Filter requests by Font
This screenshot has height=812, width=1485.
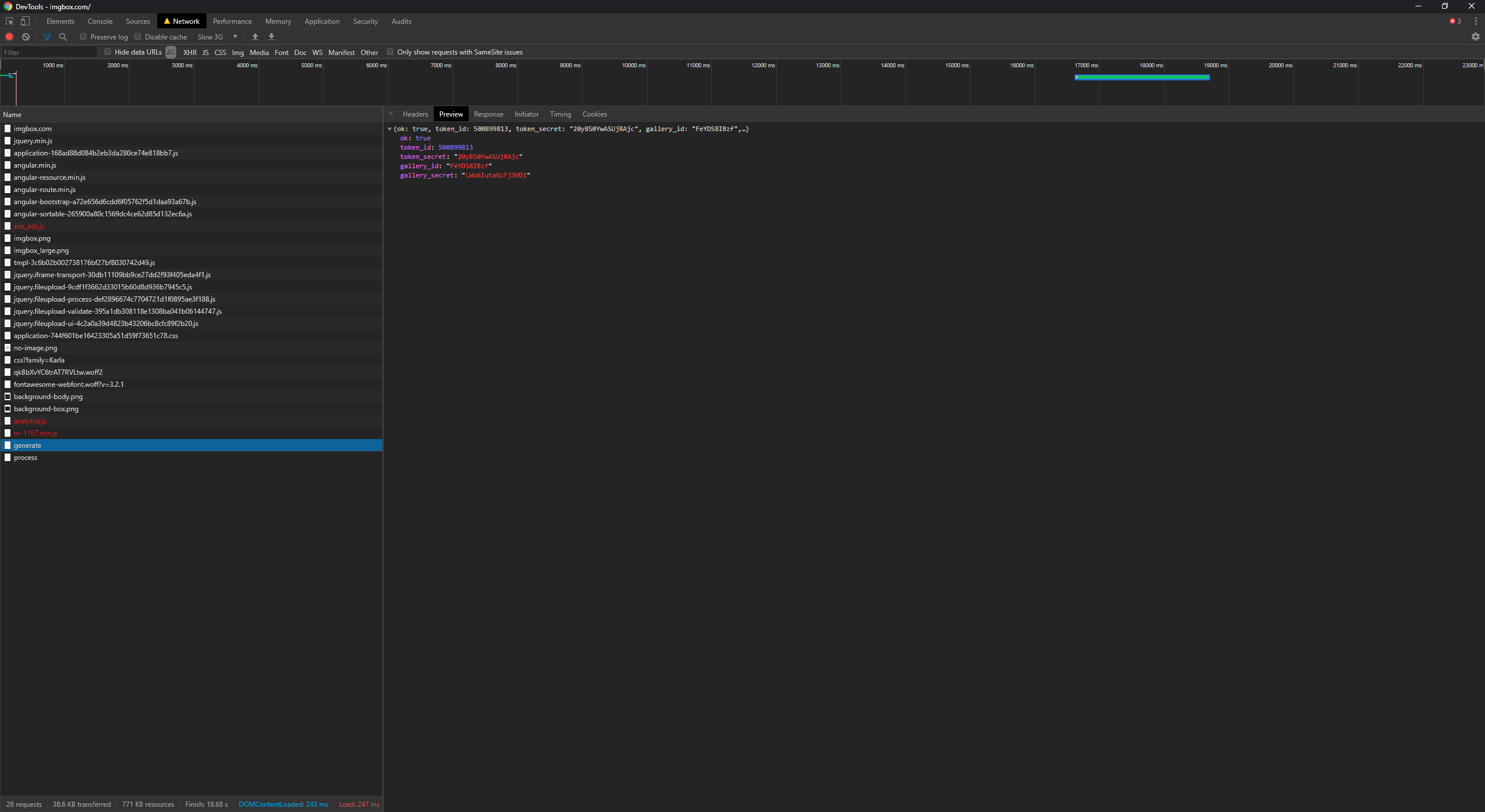pos(282,52)
